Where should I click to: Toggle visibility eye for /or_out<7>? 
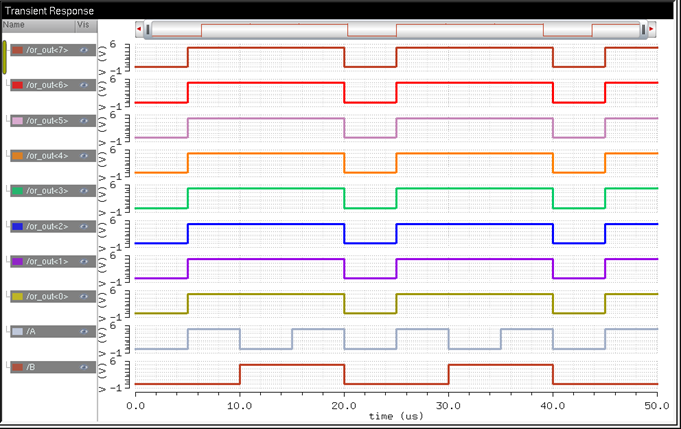[x=85, y=50]
